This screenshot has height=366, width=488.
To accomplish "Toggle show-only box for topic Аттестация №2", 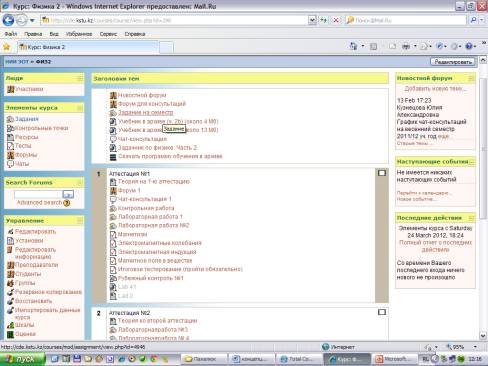I will [x=382, y=312].
